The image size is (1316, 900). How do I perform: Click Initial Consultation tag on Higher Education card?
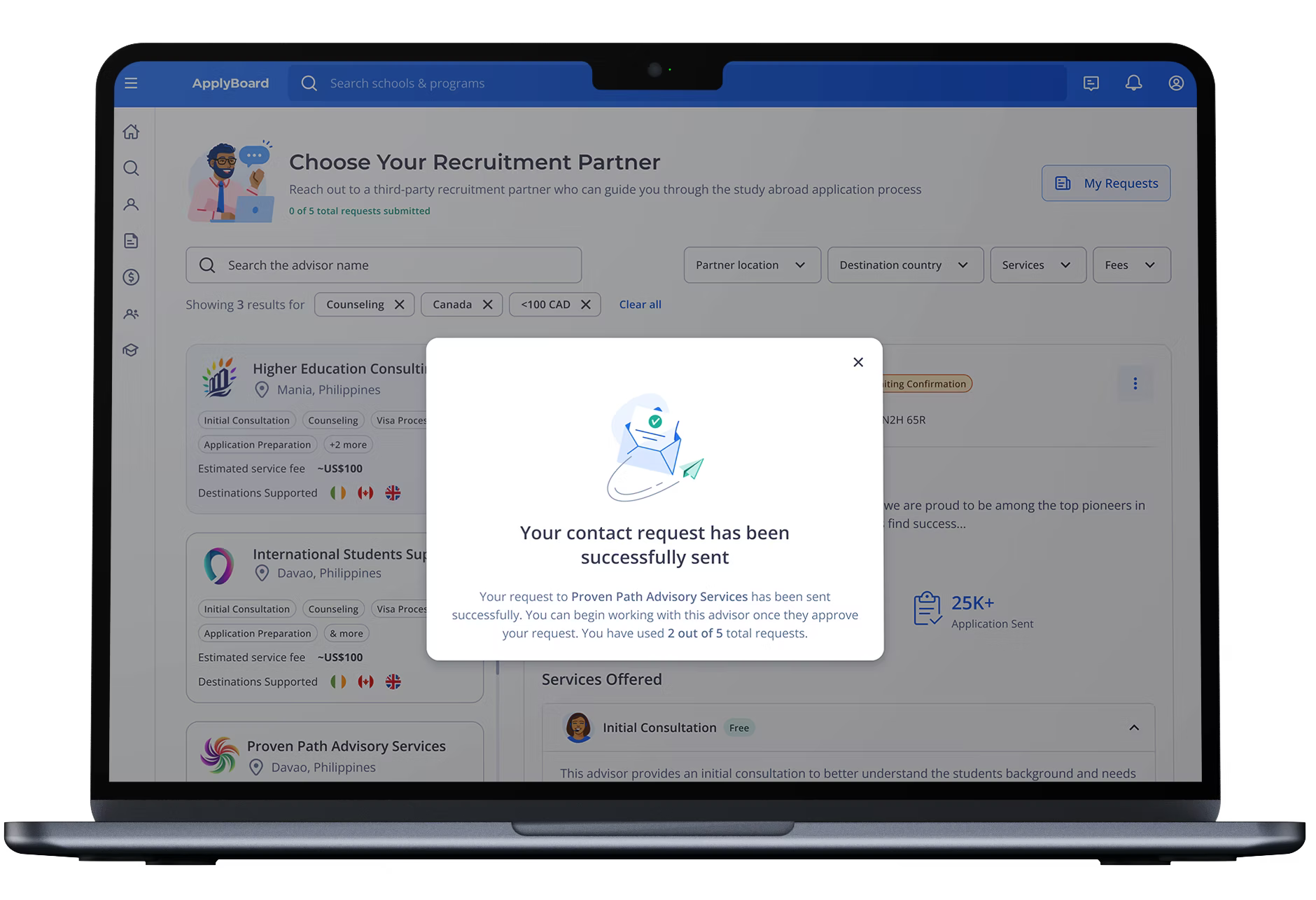246,420
